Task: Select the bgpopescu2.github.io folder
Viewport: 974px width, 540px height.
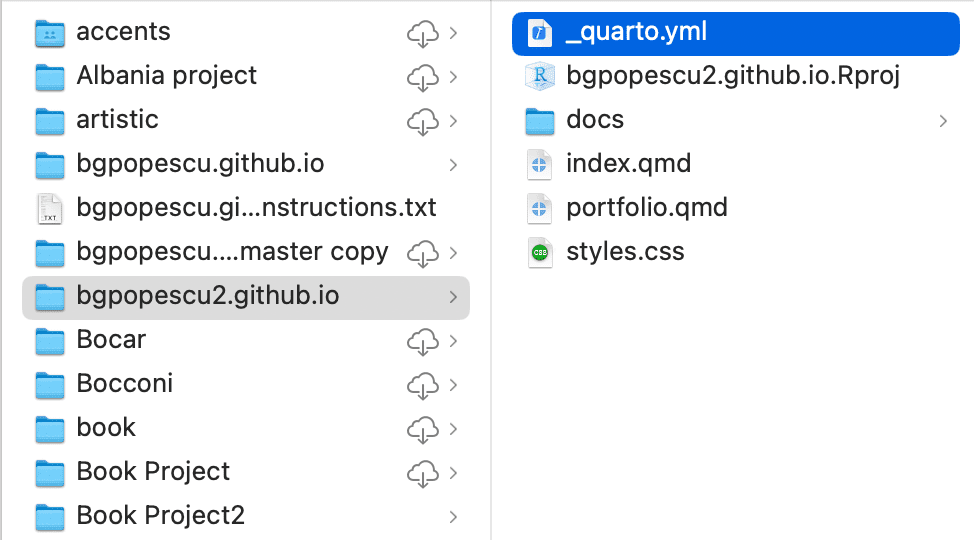Action: click(207, 296)
